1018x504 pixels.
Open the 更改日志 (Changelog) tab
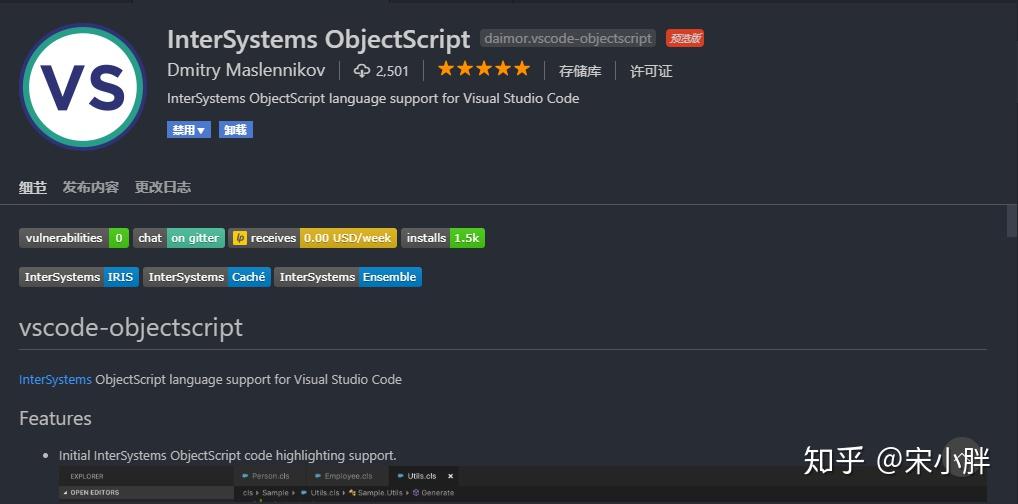pos(163,187)
